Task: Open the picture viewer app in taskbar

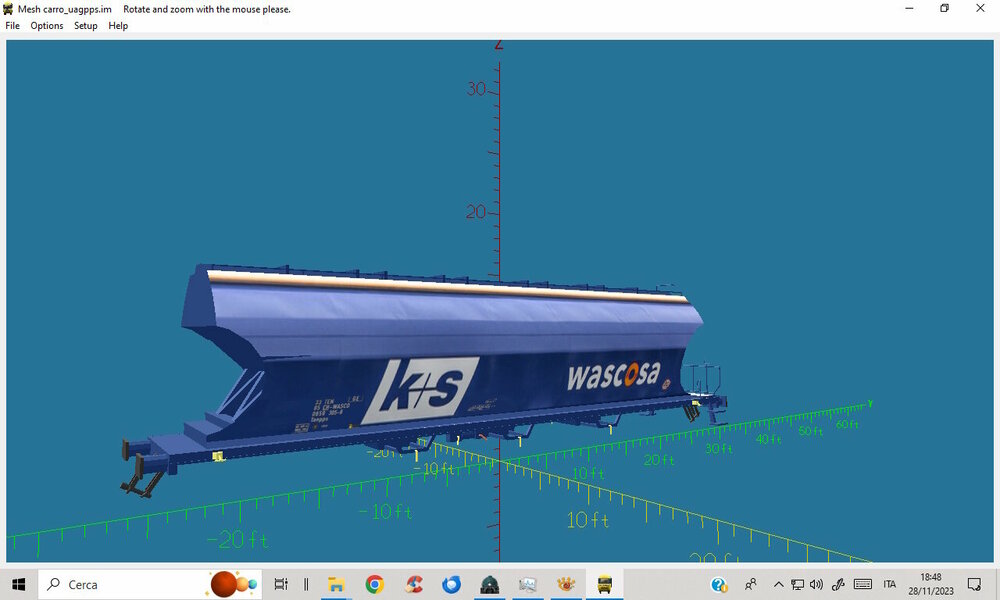Action: 527,584
